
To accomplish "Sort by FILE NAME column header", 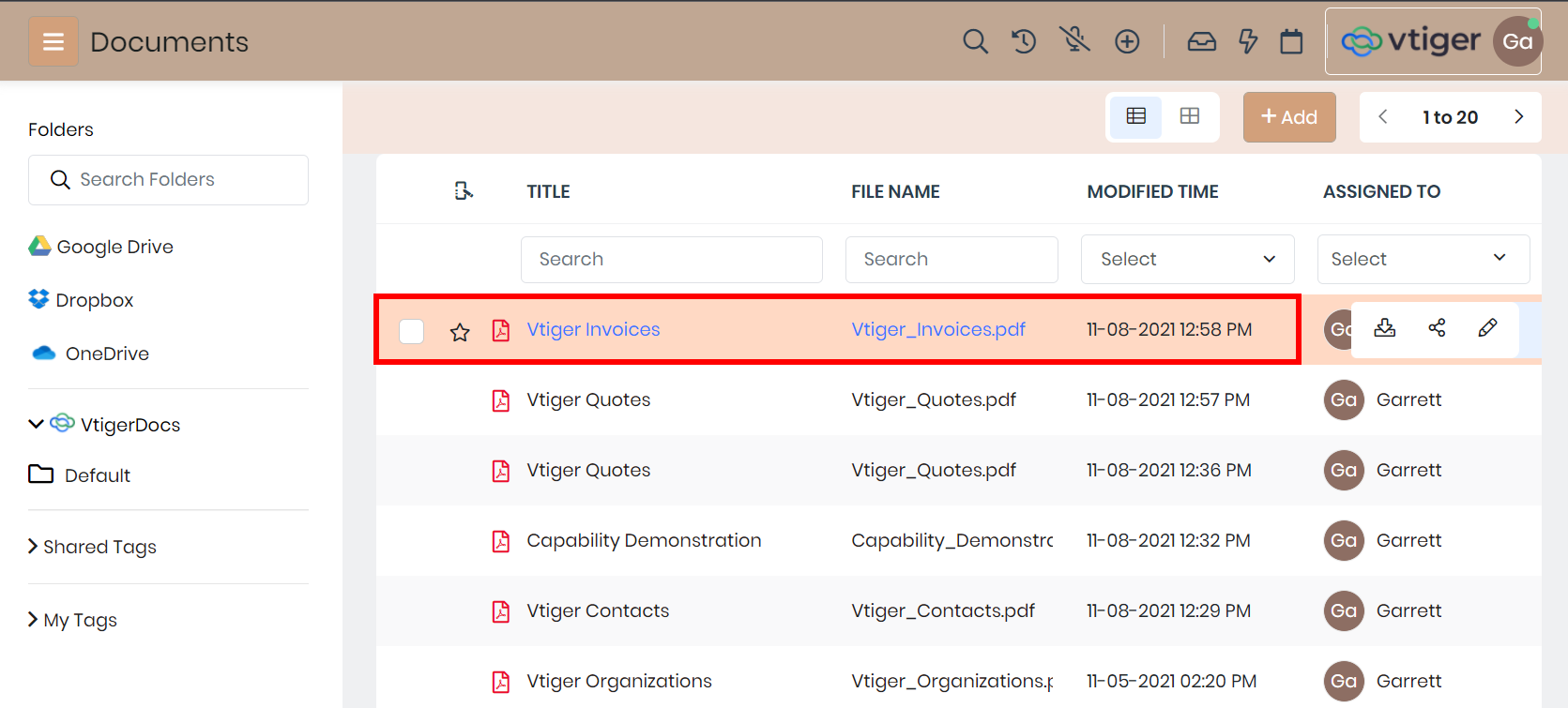I will click(x=895, y=191).
